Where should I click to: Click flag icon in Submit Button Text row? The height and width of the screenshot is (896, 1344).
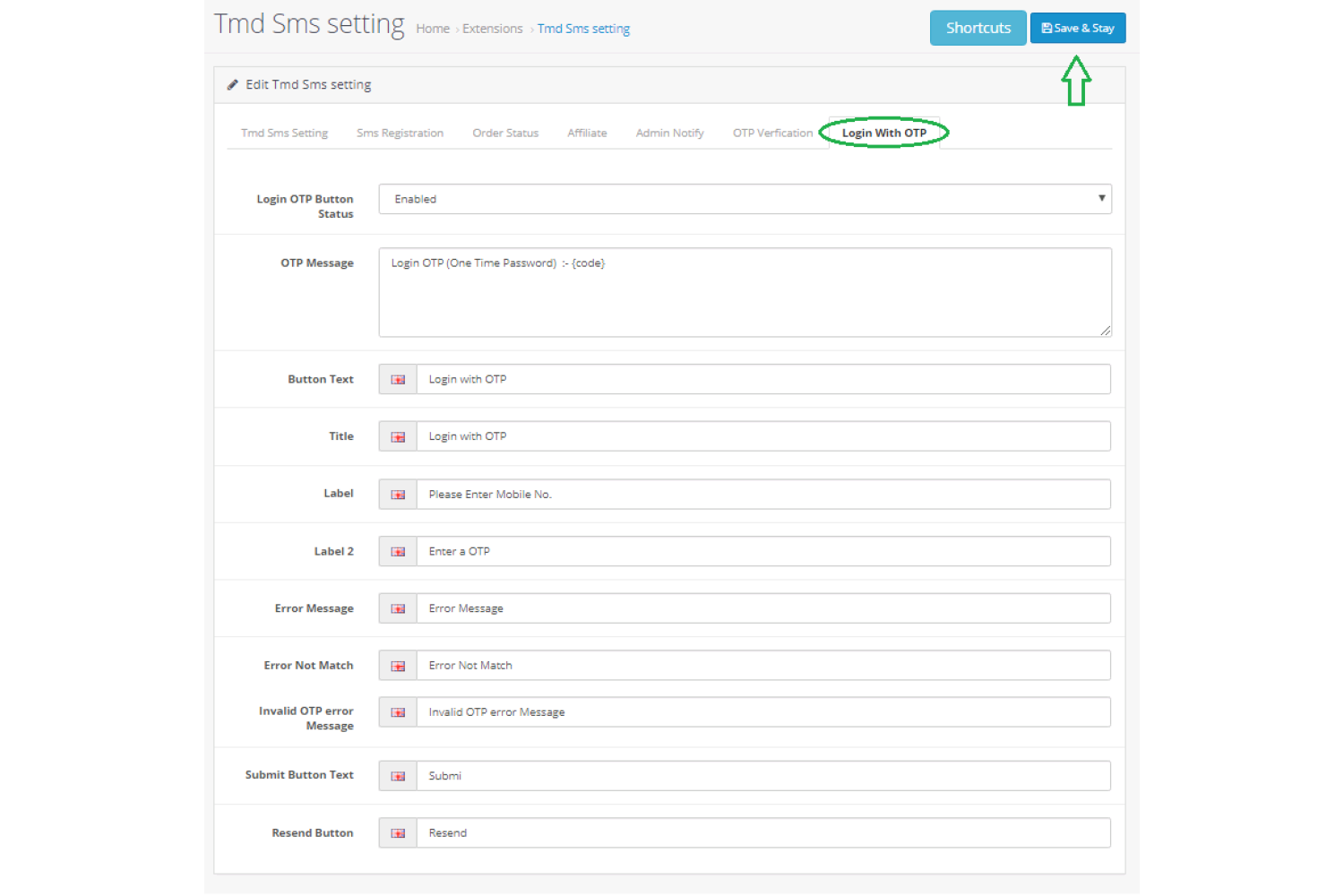pos(398,777)
